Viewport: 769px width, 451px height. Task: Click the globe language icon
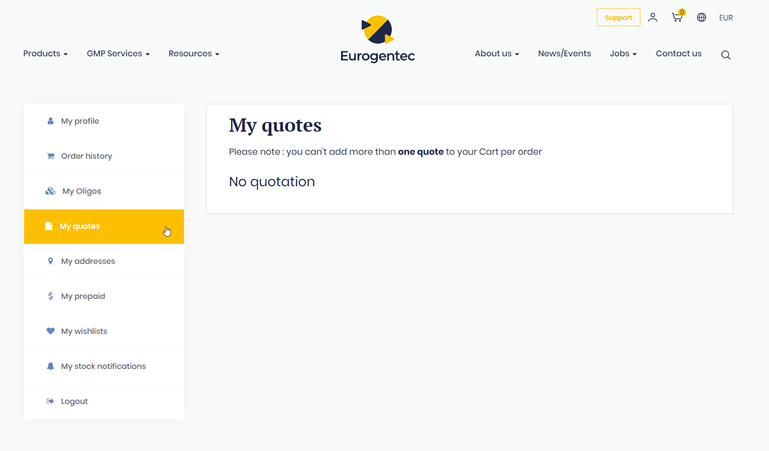pos(701,18)
